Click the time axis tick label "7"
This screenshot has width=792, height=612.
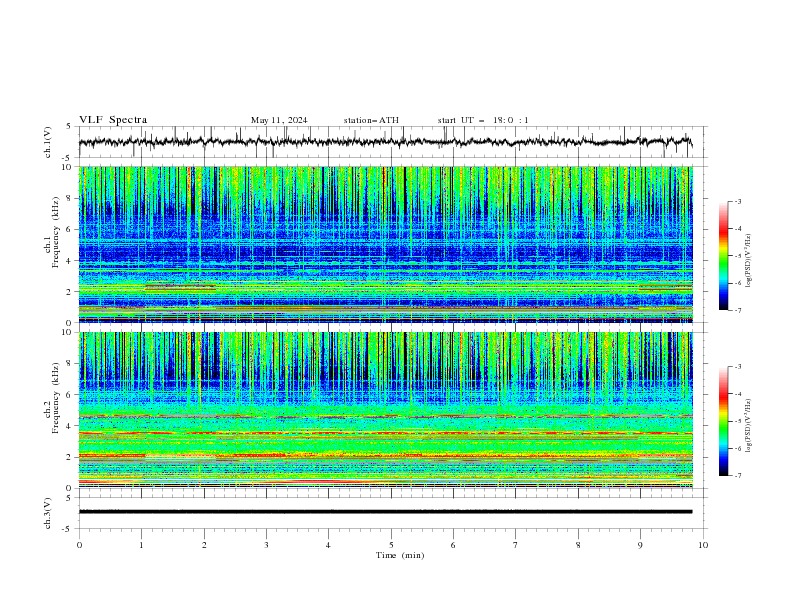click(516, 545)
